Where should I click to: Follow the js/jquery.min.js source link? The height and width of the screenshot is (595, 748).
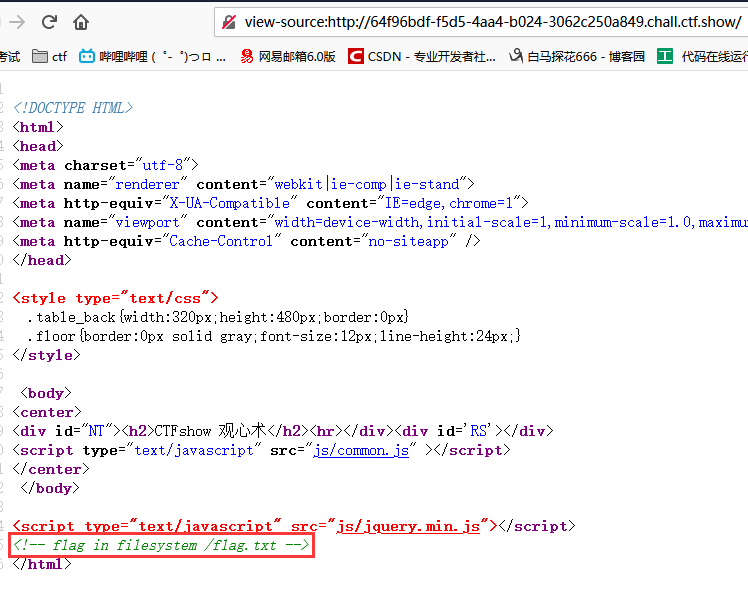click(x=408, y=526)
